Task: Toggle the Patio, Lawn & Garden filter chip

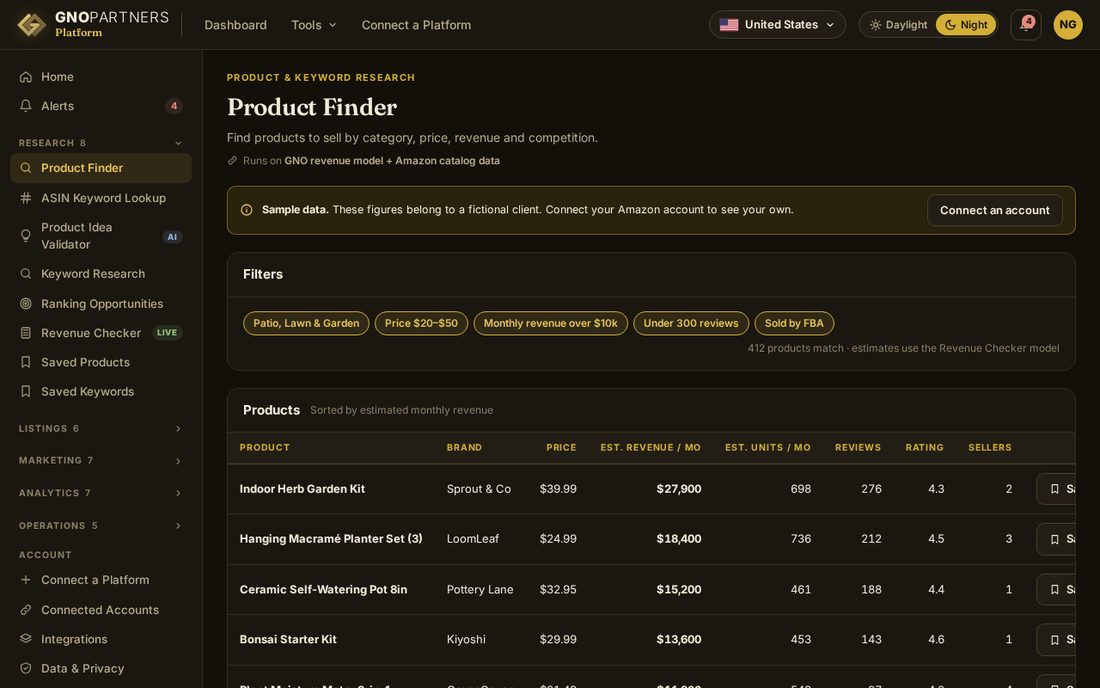Action: (x=306, y=323)
